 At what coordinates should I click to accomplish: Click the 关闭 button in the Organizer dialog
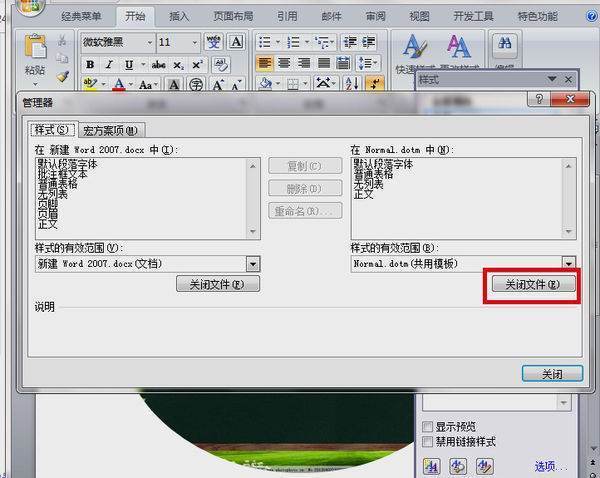tap(552, 373)
